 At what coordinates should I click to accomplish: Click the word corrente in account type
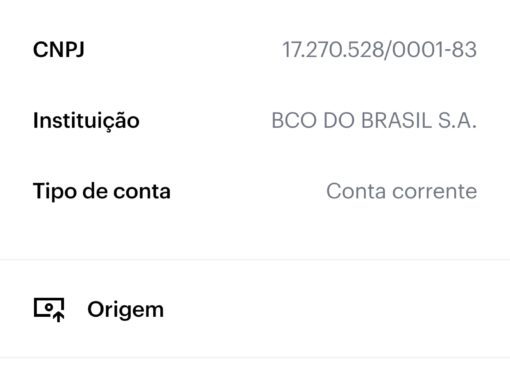coord(435,192)
